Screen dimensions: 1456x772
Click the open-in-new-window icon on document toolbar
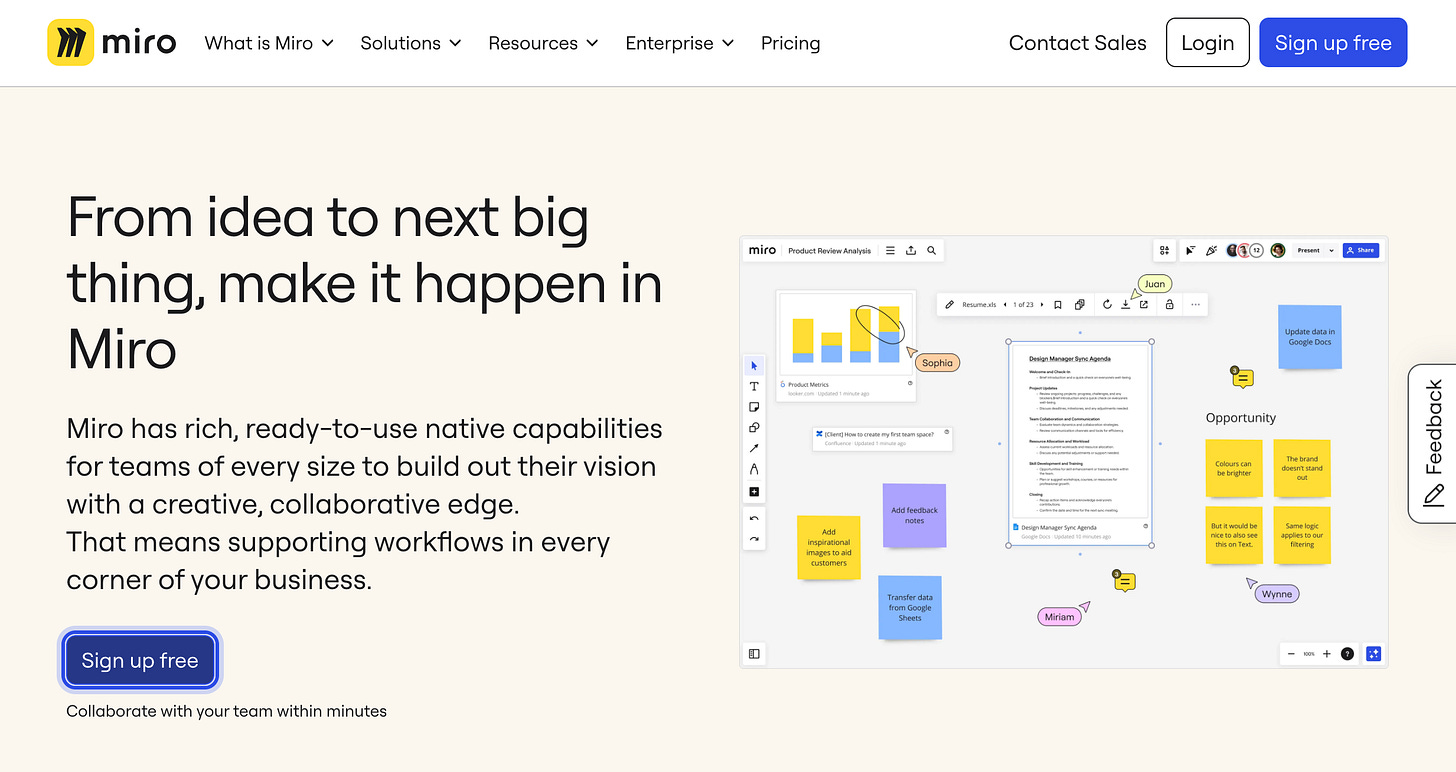click(1144, 304)
